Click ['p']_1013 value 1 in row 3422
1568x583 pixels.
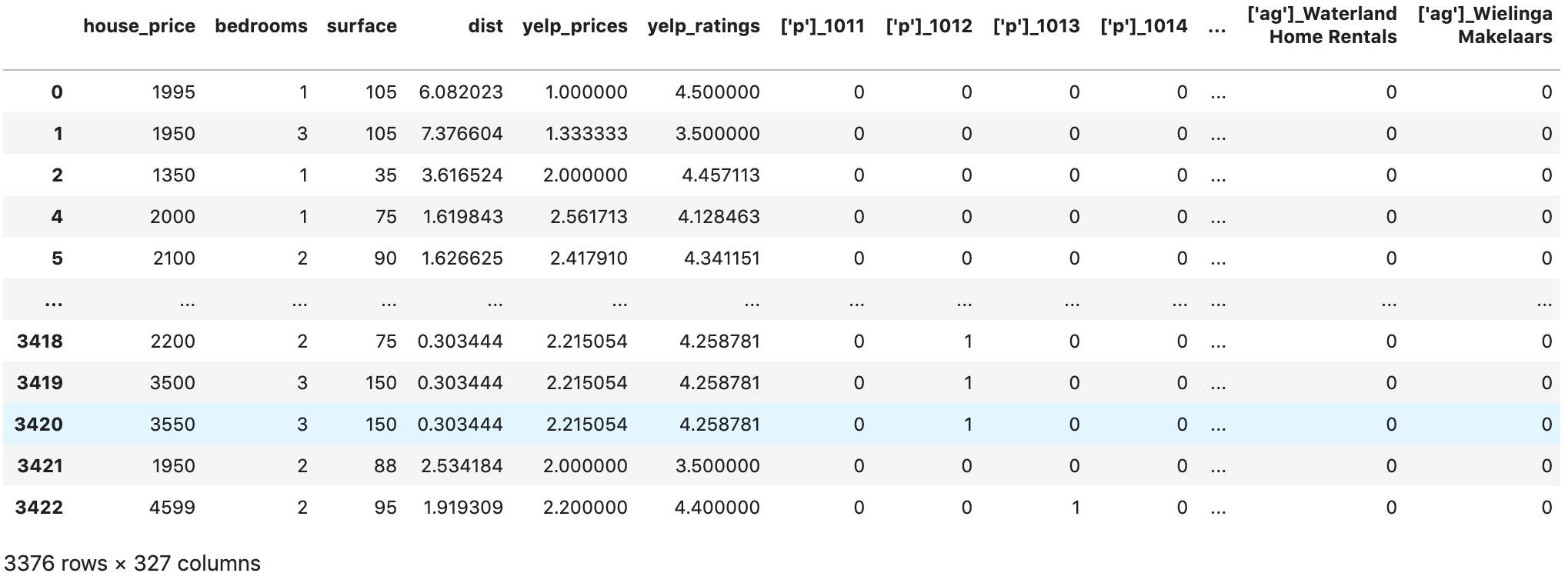pyautogui.click(x=1076, y=508)
